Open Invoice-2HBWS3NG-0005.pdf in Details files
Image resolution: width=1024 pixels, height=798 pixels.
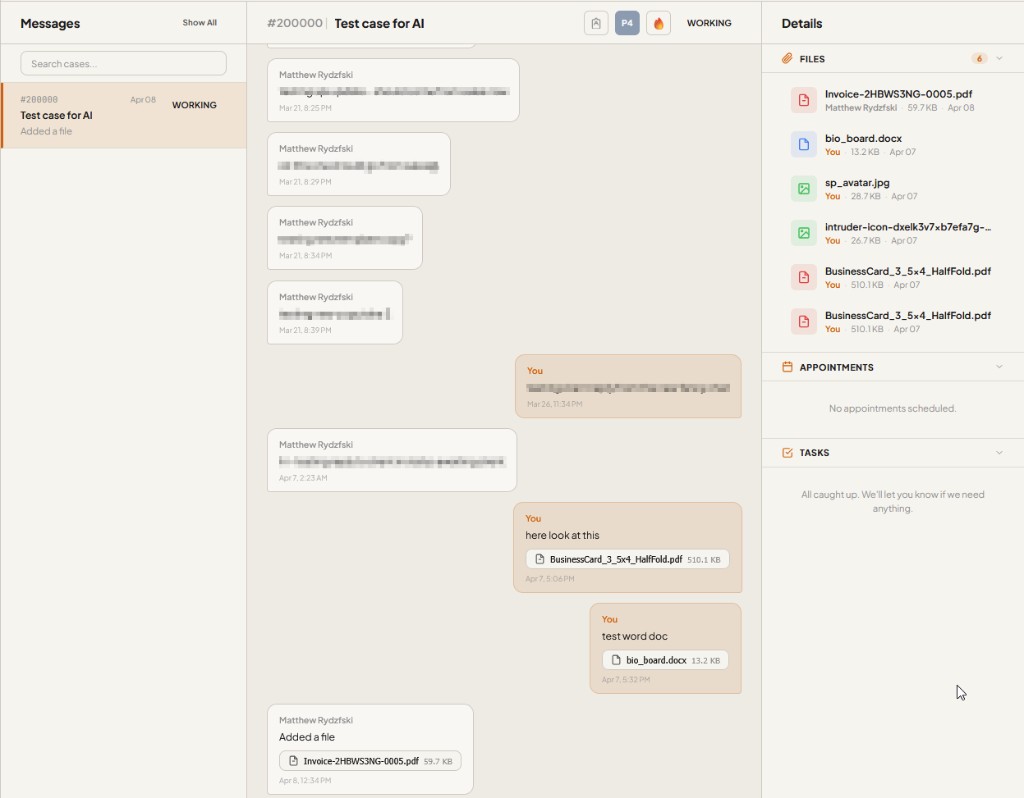click(898, 94)
